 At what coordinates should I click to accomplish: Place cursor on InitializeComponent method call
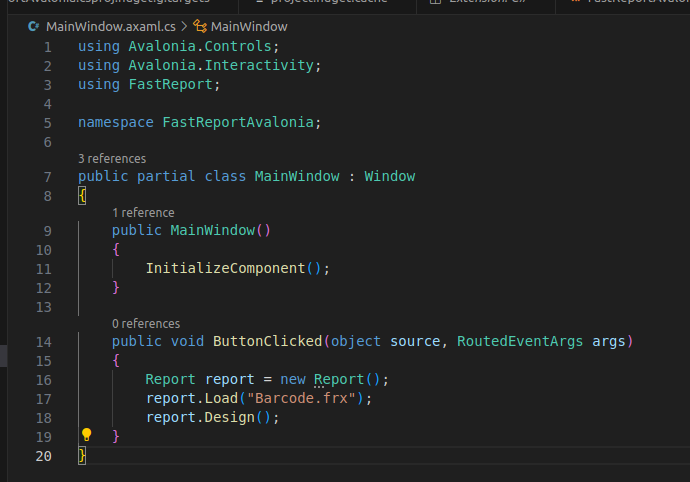point(225,268)
